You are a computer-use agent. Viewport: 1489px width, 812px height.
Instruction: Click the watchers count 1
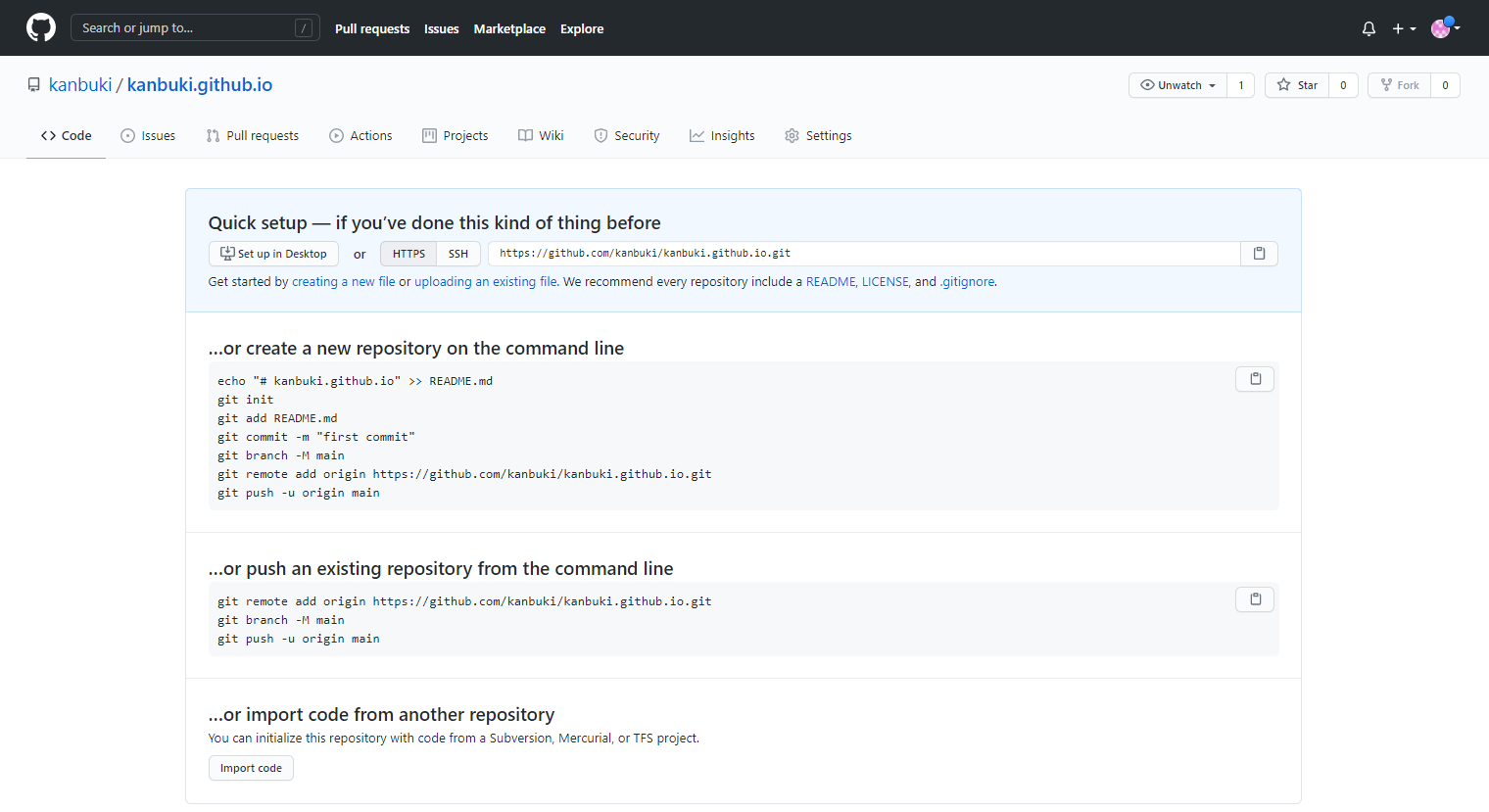click(1241, 85)
